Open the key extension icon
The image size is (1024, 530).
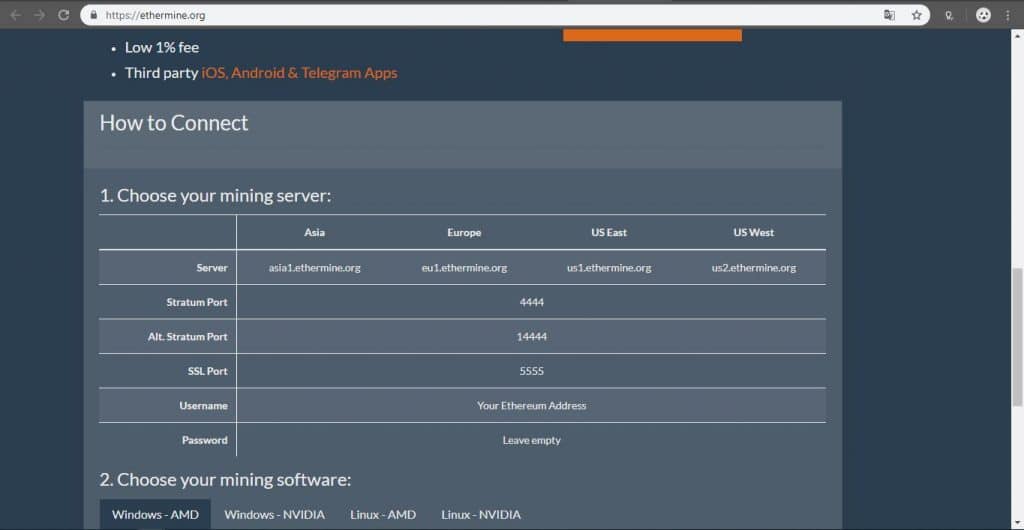pyautogui.click(x=950, y=16)
